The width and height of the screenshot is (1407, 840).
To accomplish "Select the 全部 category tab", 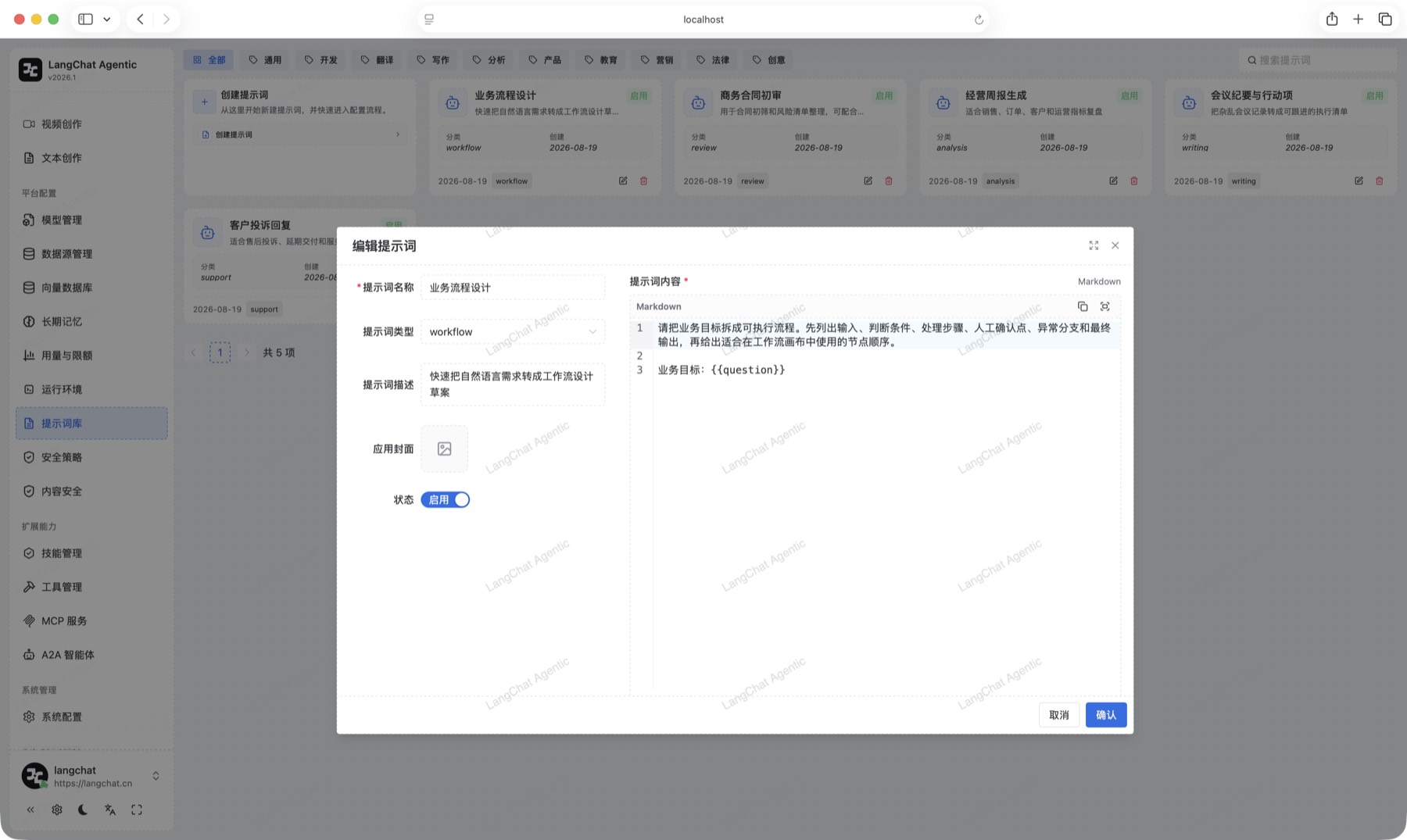I will click(209, 59).
